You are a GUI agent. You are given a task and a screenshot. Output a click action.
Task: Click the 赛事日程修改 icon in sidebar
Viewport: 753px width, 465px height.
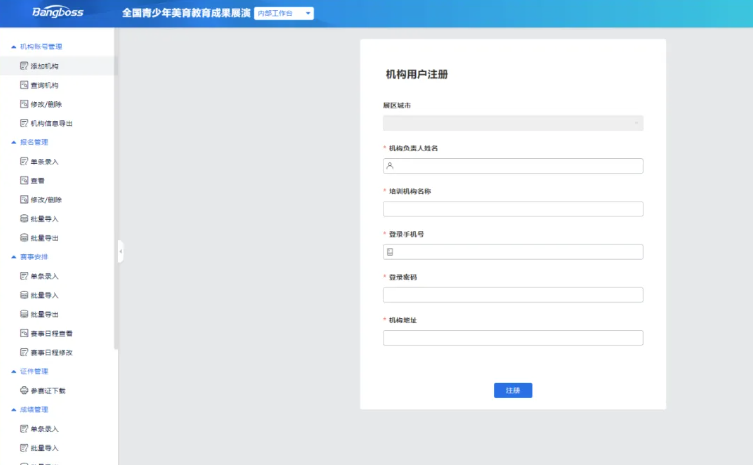coord(24,352)
